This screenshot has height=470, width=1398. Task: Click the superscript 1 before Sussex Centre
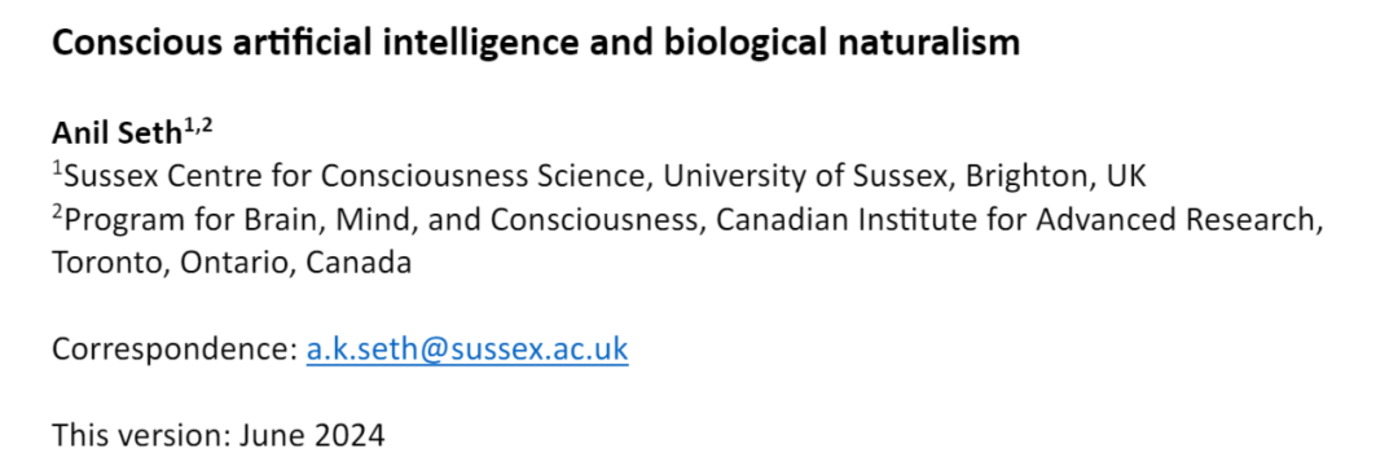point(57,169)
